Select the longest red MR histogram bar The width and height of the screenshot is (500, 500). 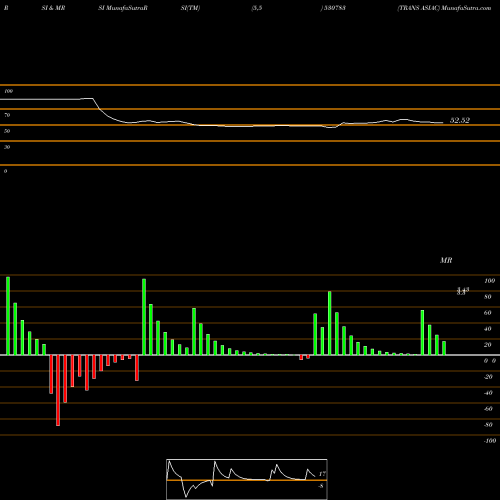coord(58,390)
